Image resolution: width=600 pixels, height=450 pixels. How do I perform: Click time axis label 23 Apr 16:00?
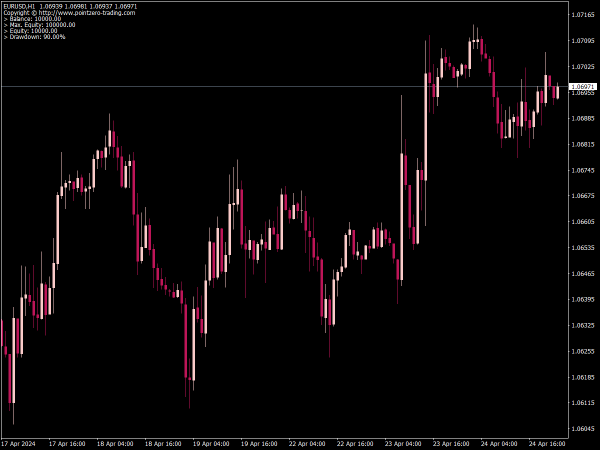point(451,444)
